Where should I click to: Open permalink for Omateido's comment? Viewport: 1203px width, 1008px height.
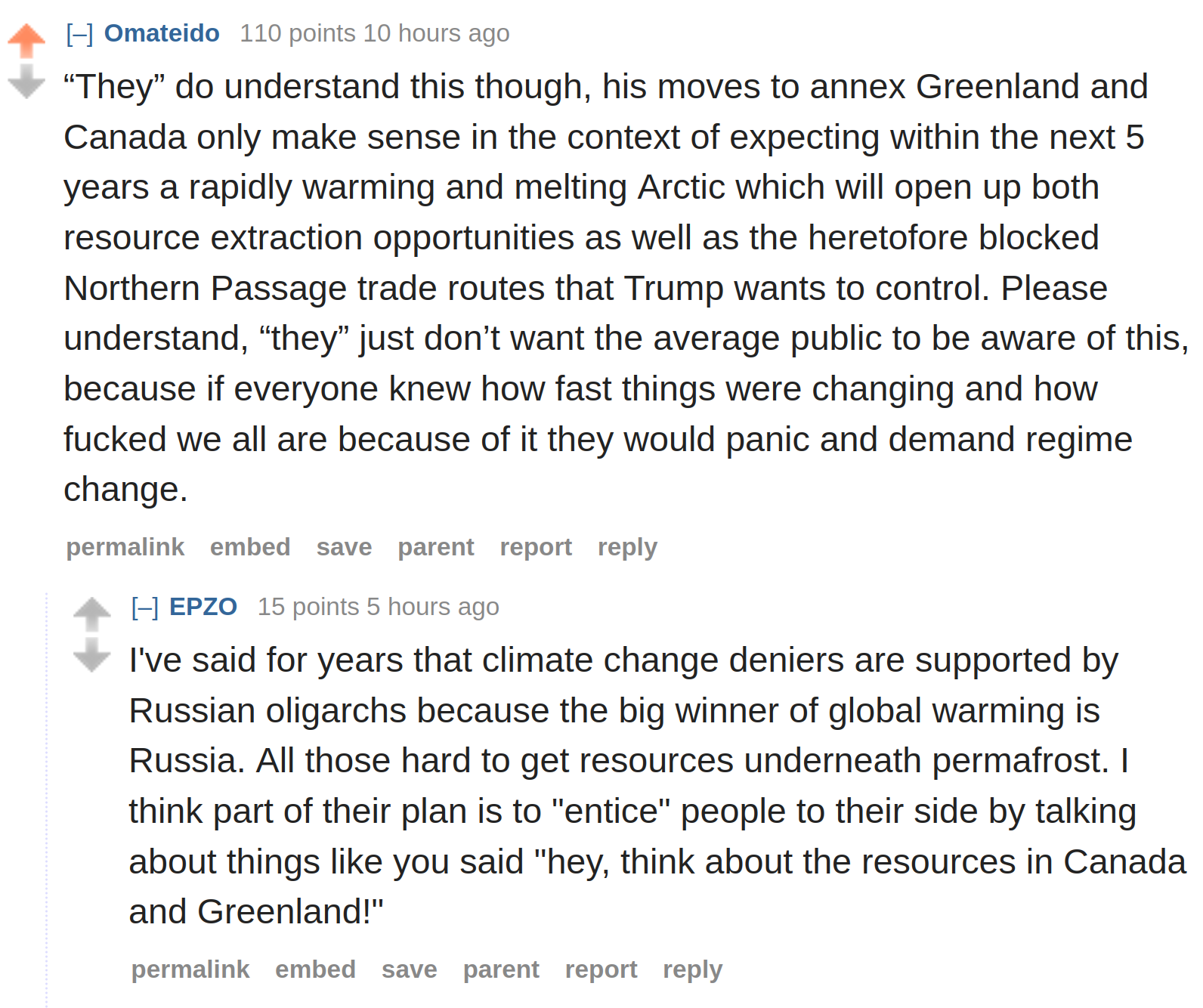[125, 547]
